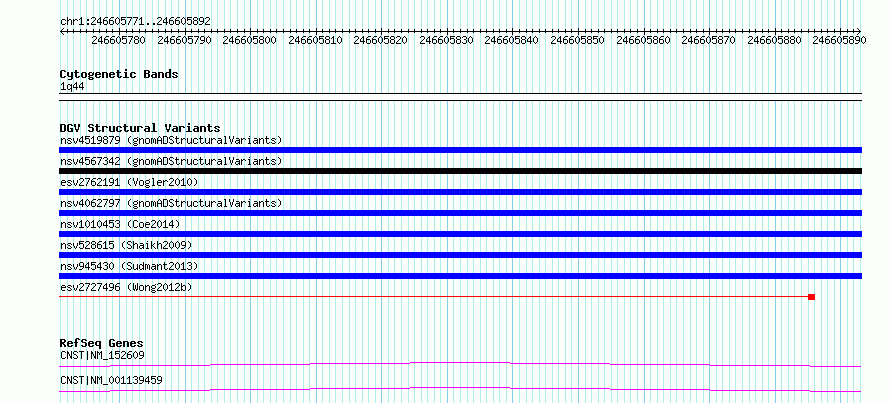Select the 1q44 band label
890x403 pixels.
pos(72,87)
